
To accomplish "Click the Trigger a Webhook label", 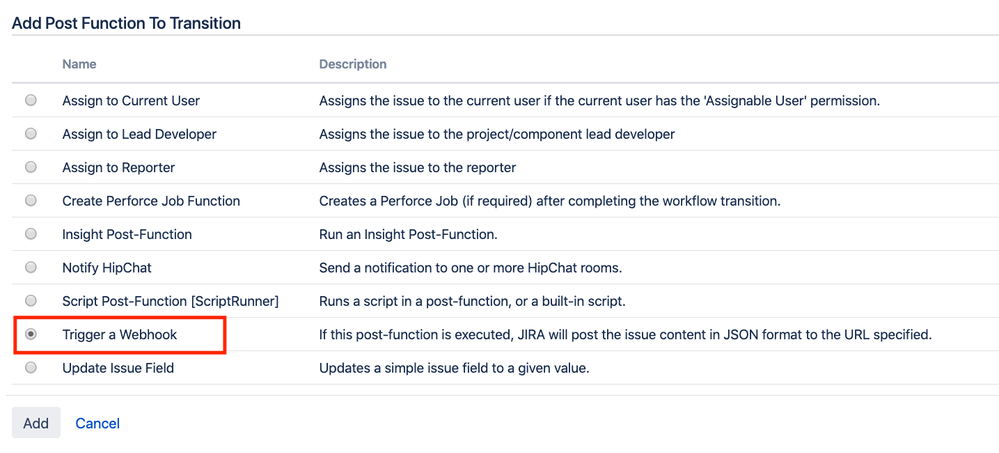I will (120, 334).
